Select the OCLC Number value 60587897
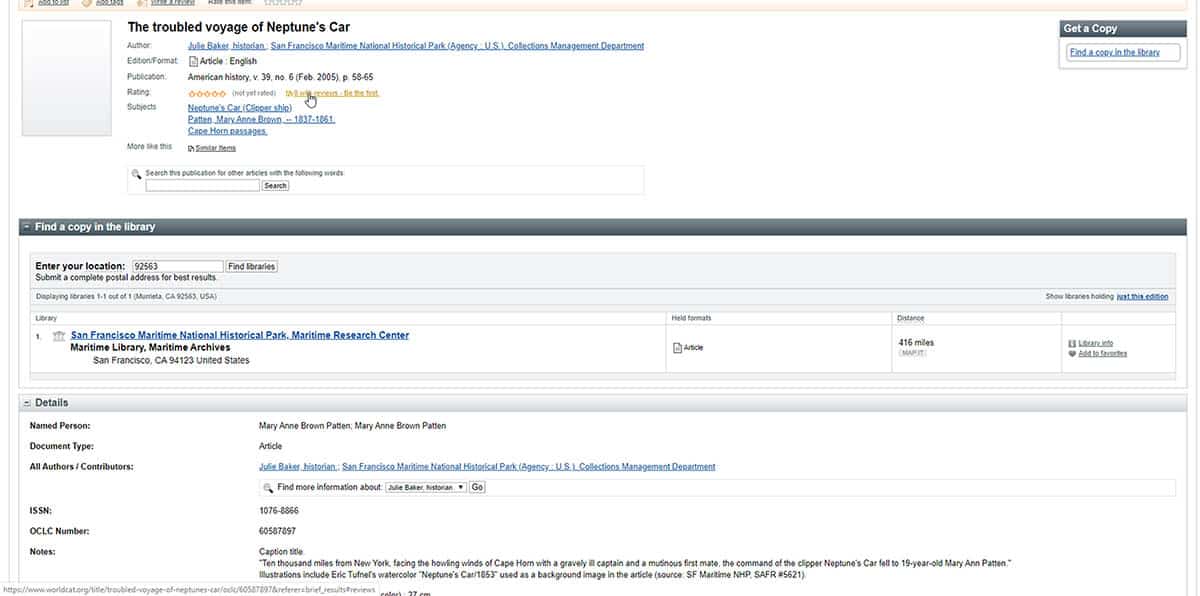 277,530
